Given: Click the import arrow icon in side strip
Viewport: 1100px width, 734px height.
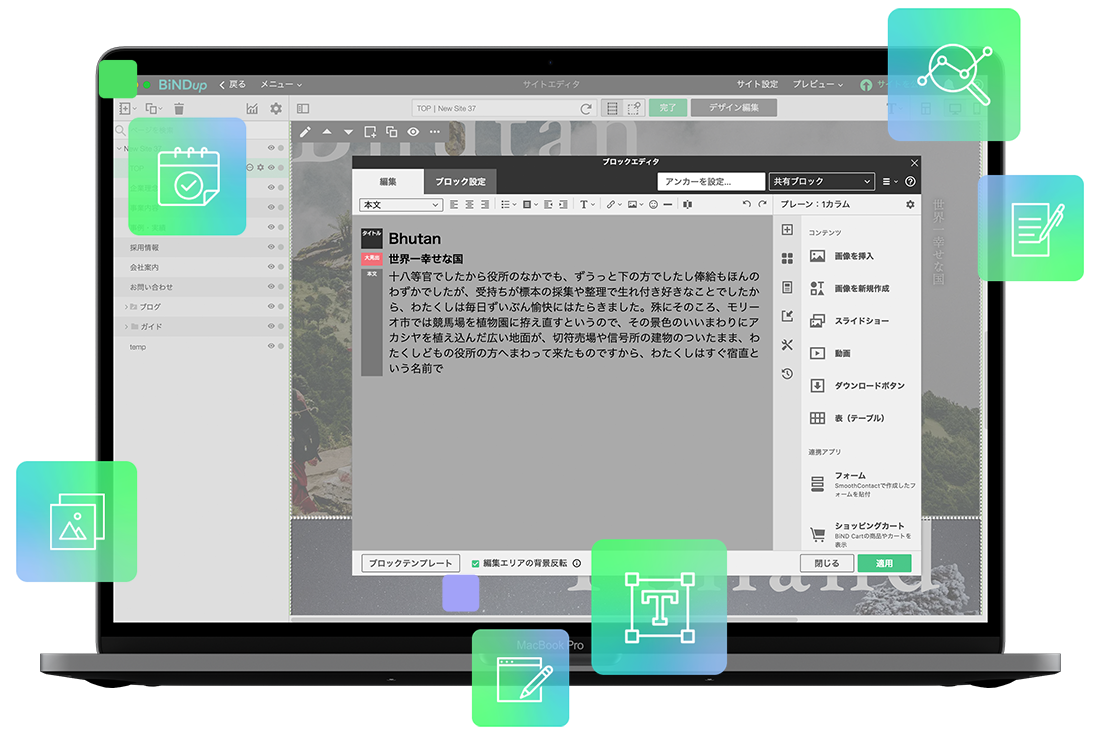Looking at the screenshot, I should (787, 316).
